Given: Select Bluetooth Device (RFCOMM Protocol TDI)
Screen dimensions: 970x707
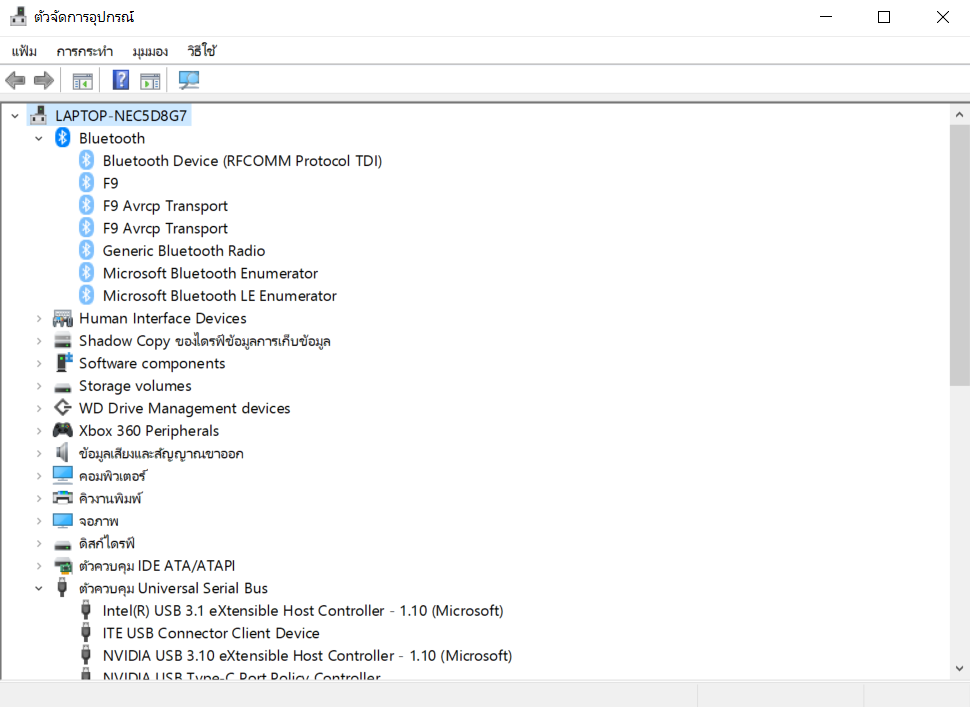Looking at the screenshot, I should pyautogui.click(x=242, y=161).
